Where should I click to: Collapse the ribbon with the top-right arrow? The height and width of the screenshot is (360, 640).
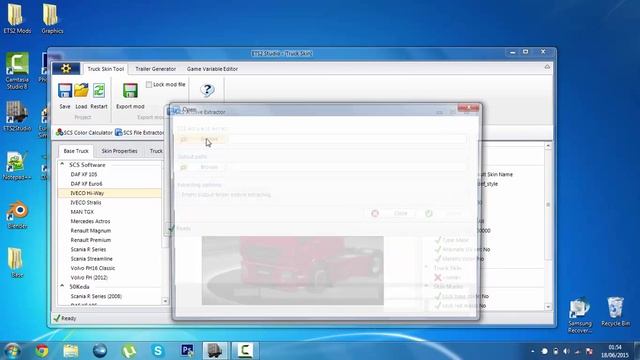click(547, 67)
